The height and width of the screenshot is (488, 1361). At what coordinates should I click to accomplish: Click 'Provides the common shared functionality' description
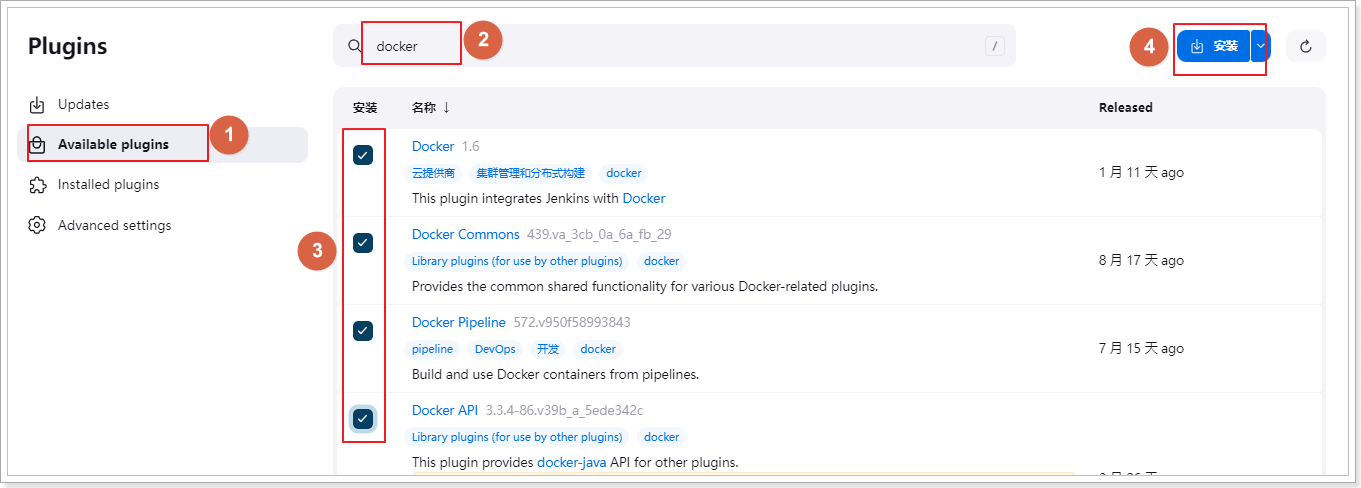click(645, 286)
